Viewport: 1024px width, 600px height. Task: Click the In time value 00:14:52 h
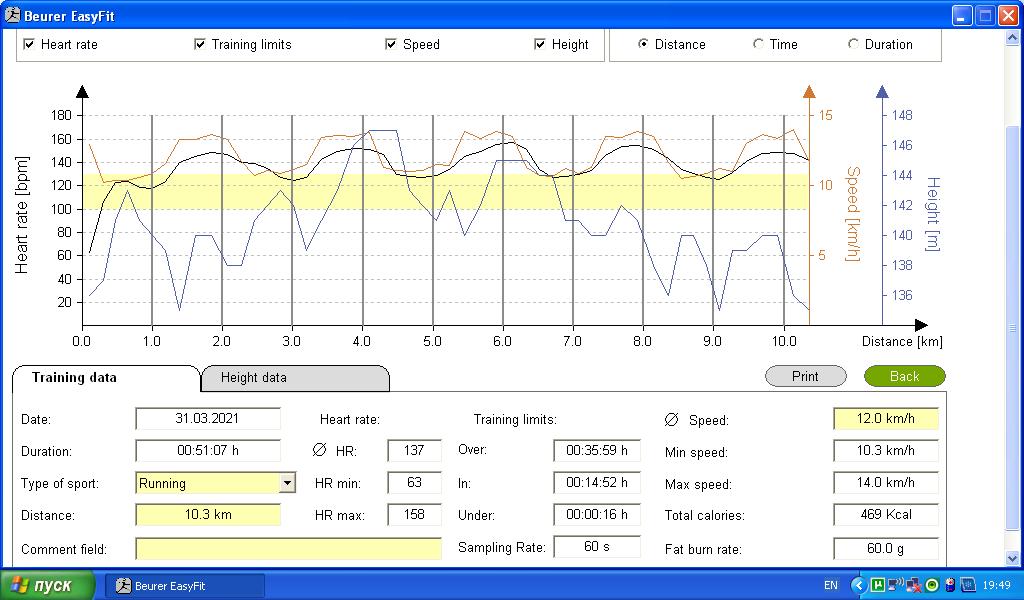597,482
